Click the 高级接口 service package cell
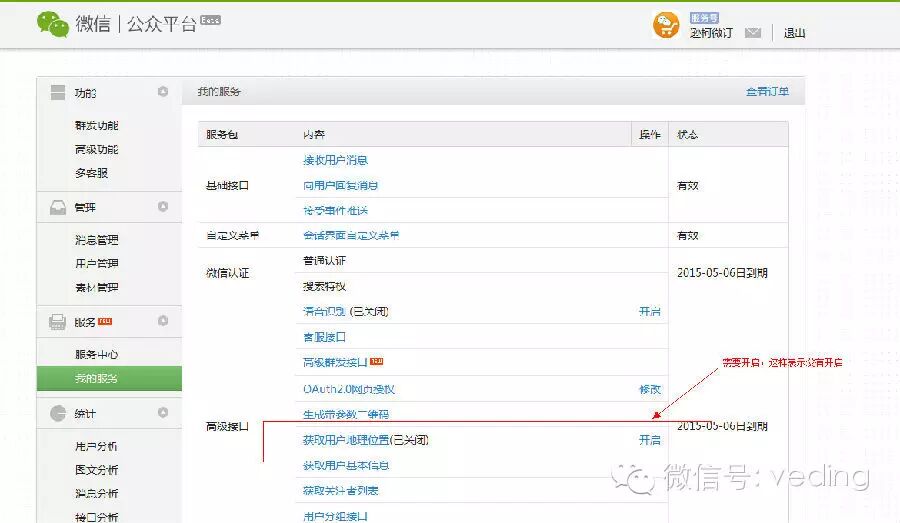The height and width of the screenshot is (523, 900). [227, 427]
